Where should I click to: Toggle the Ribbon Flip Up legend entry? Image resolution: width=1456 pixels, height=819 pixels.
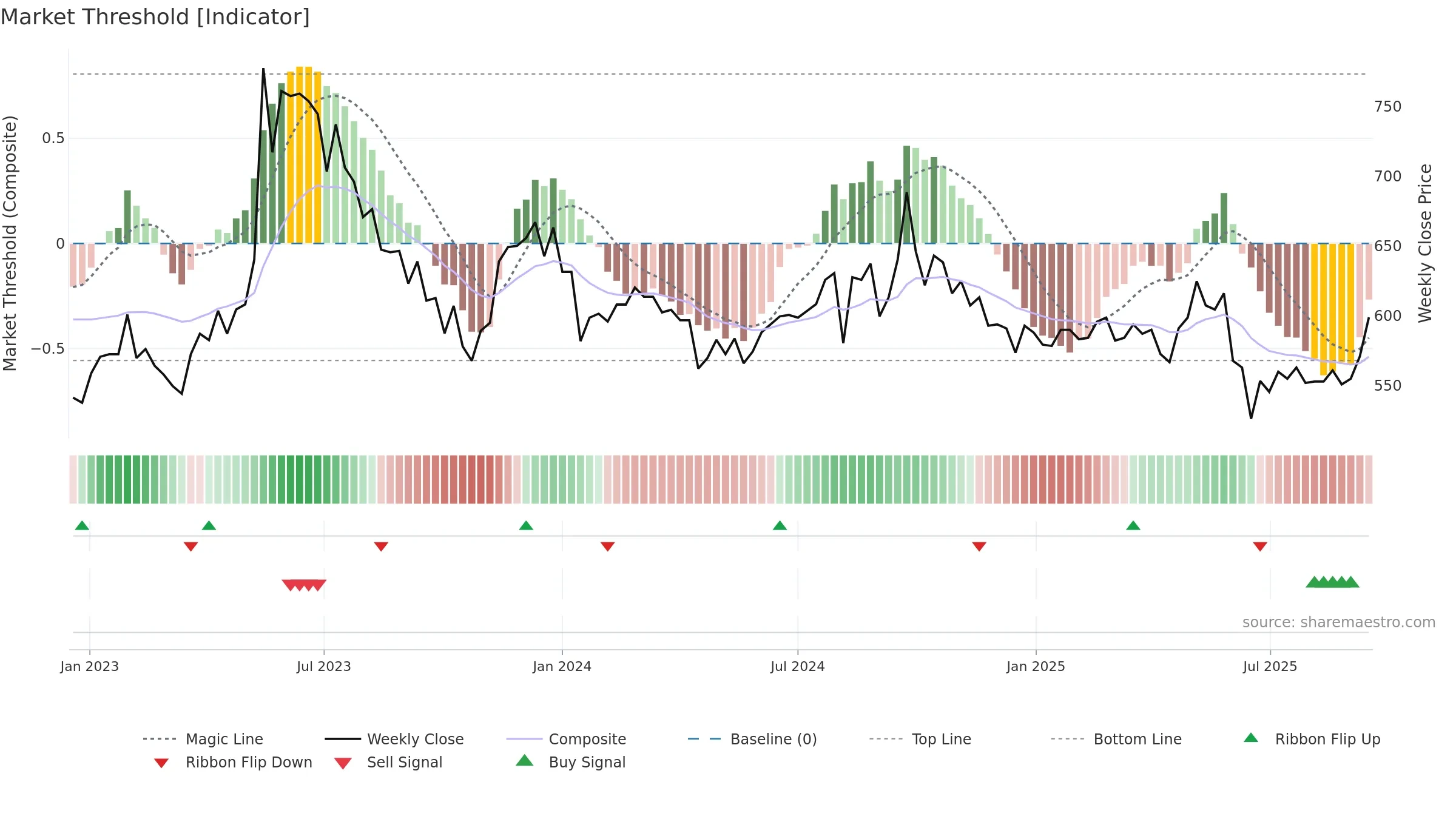1312,739
